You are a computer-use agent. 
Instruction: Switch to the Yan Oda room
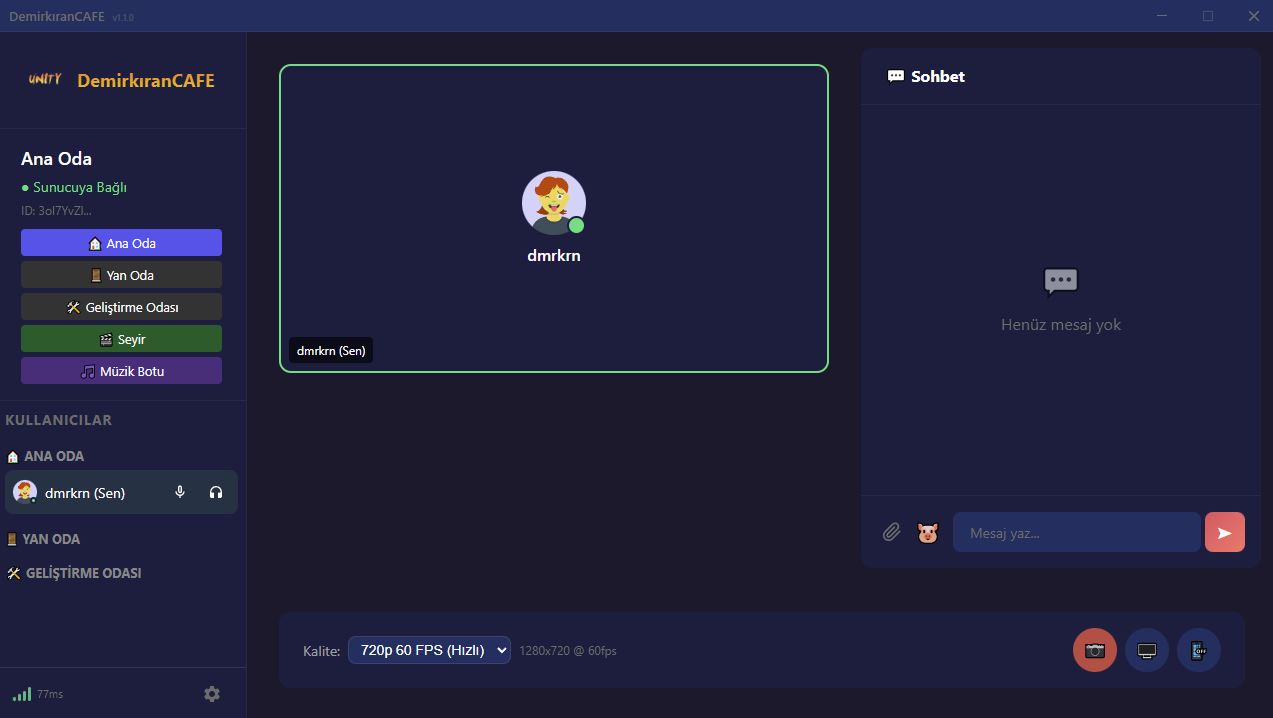coord(121,275)
